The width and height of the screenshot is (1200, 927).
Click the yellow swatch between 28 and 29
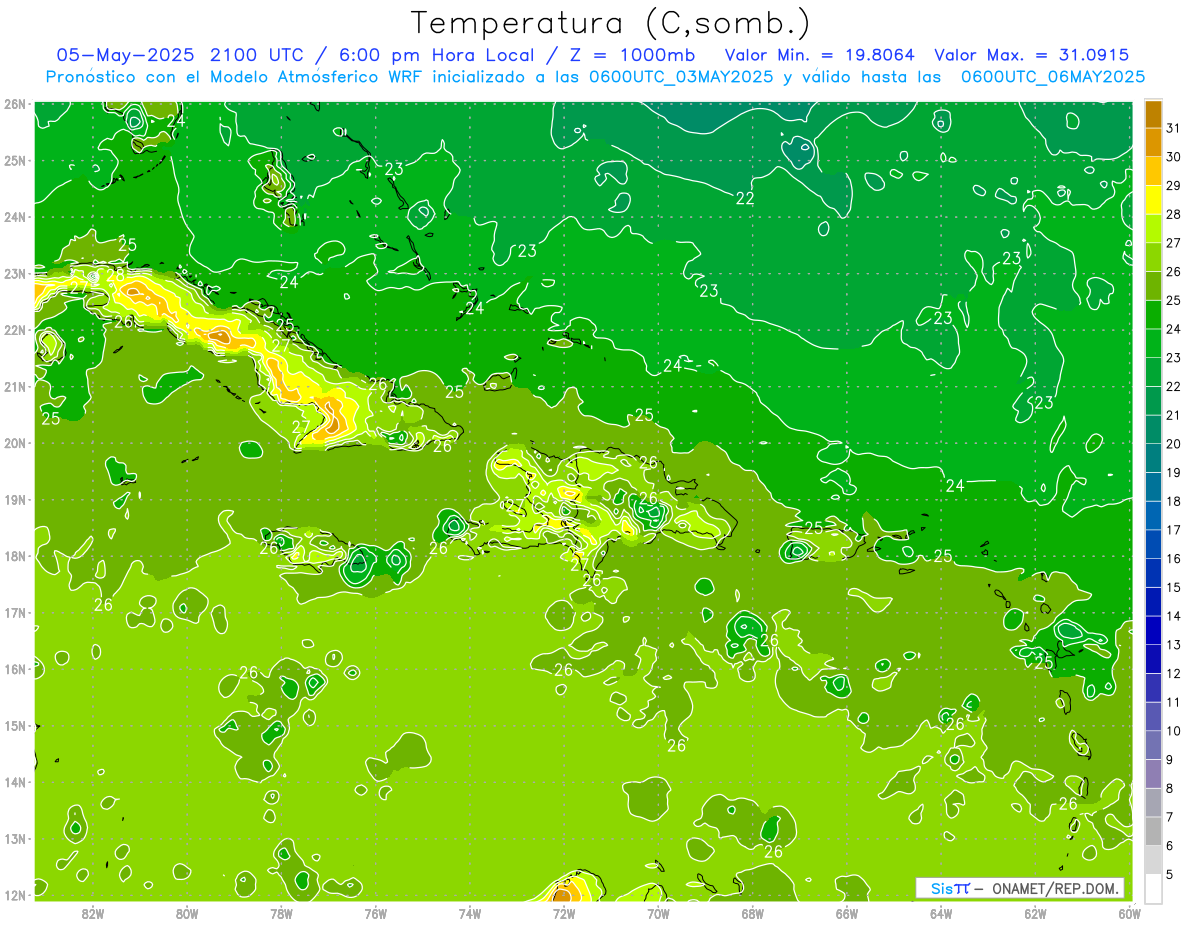point(1153,200)
